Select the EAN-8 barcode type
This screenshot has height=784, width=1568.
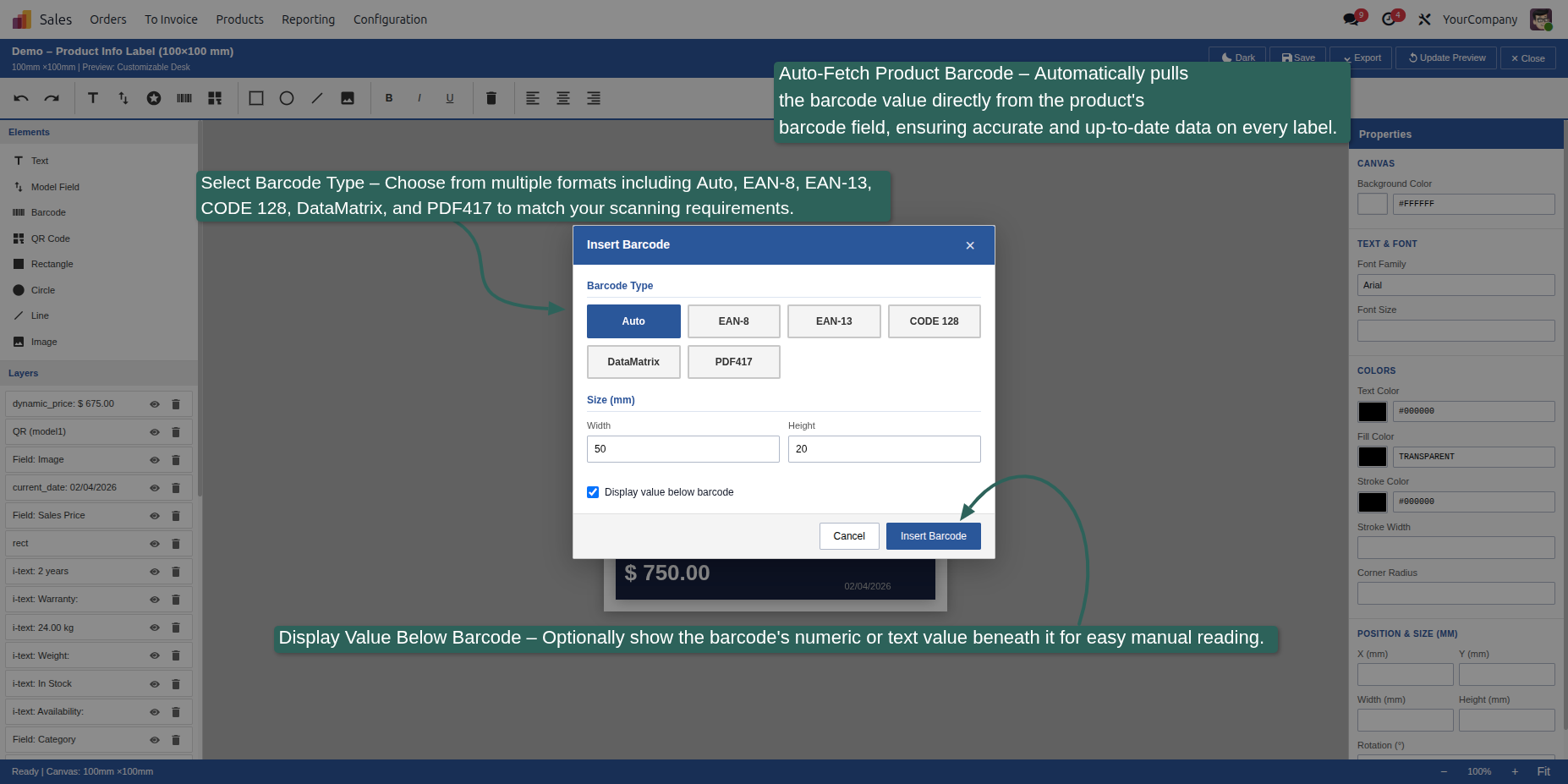734,321
